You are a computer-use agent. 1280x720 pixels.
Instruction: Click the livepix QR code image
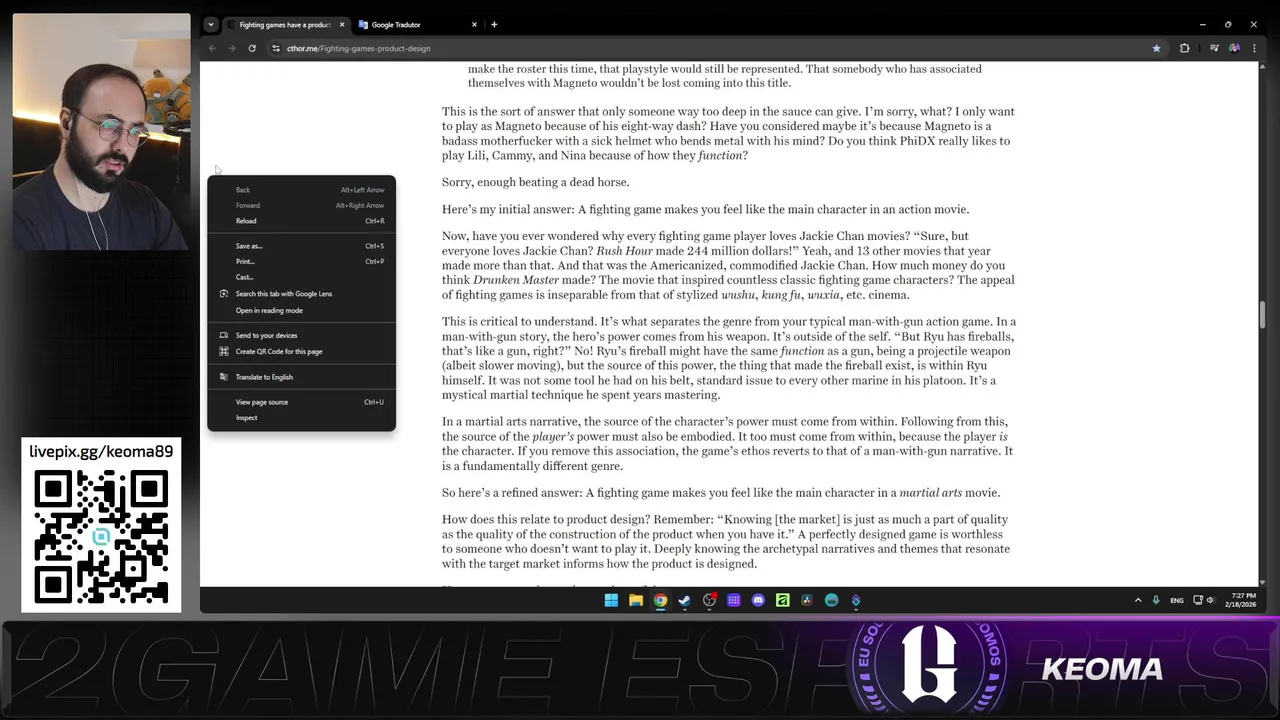point(101,537)
